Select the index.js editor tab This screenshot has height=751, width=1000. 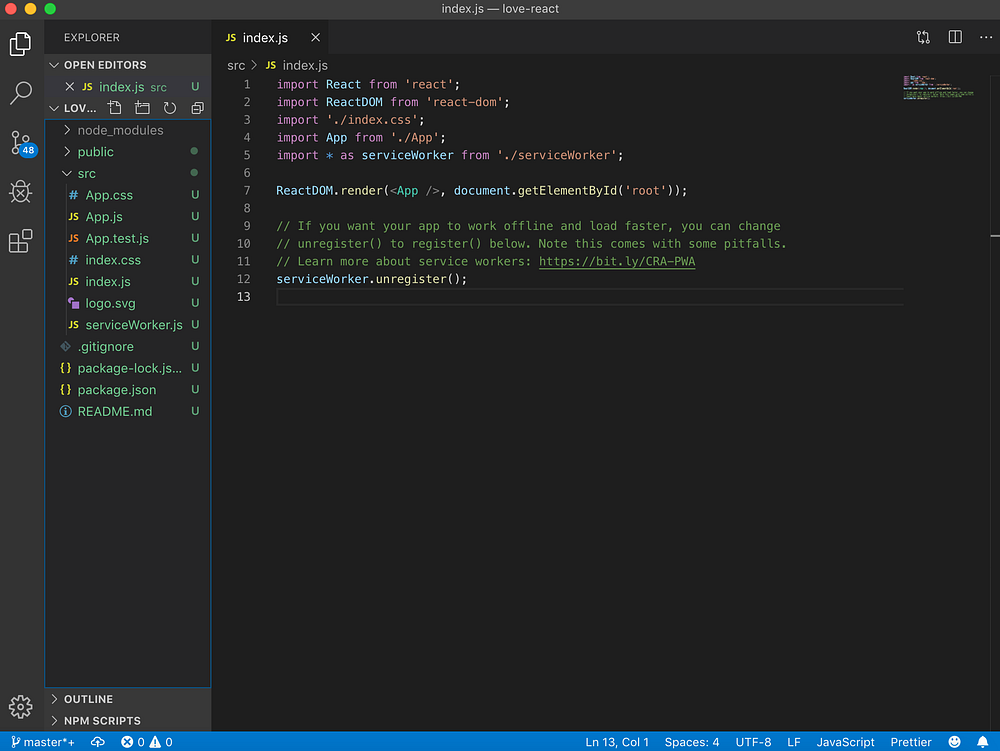click(263, 36)
